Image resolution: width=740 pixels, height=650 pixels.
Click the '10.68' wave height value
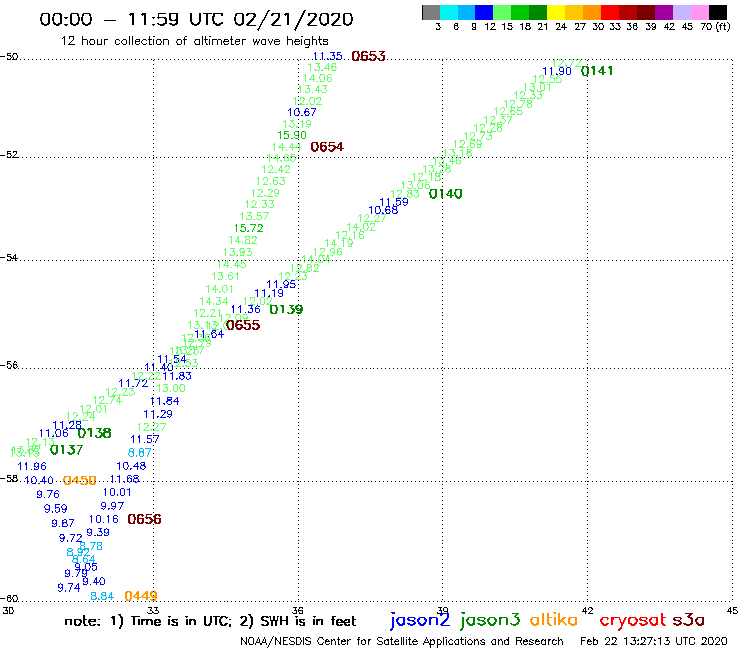383,210
